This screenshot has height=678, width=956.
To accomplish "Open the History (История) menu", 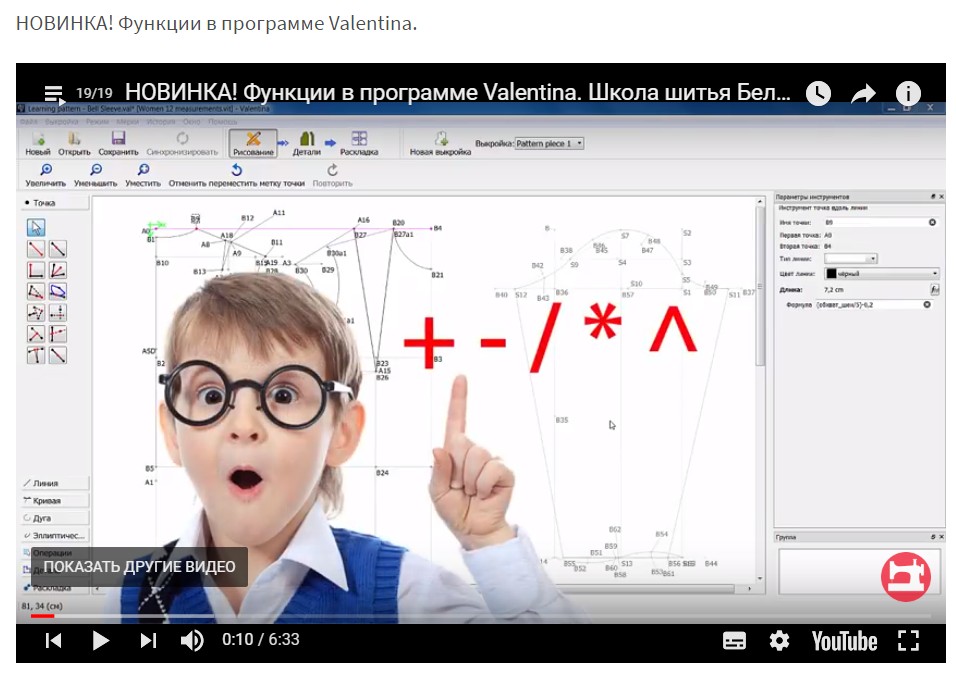I will pos(161,121).
